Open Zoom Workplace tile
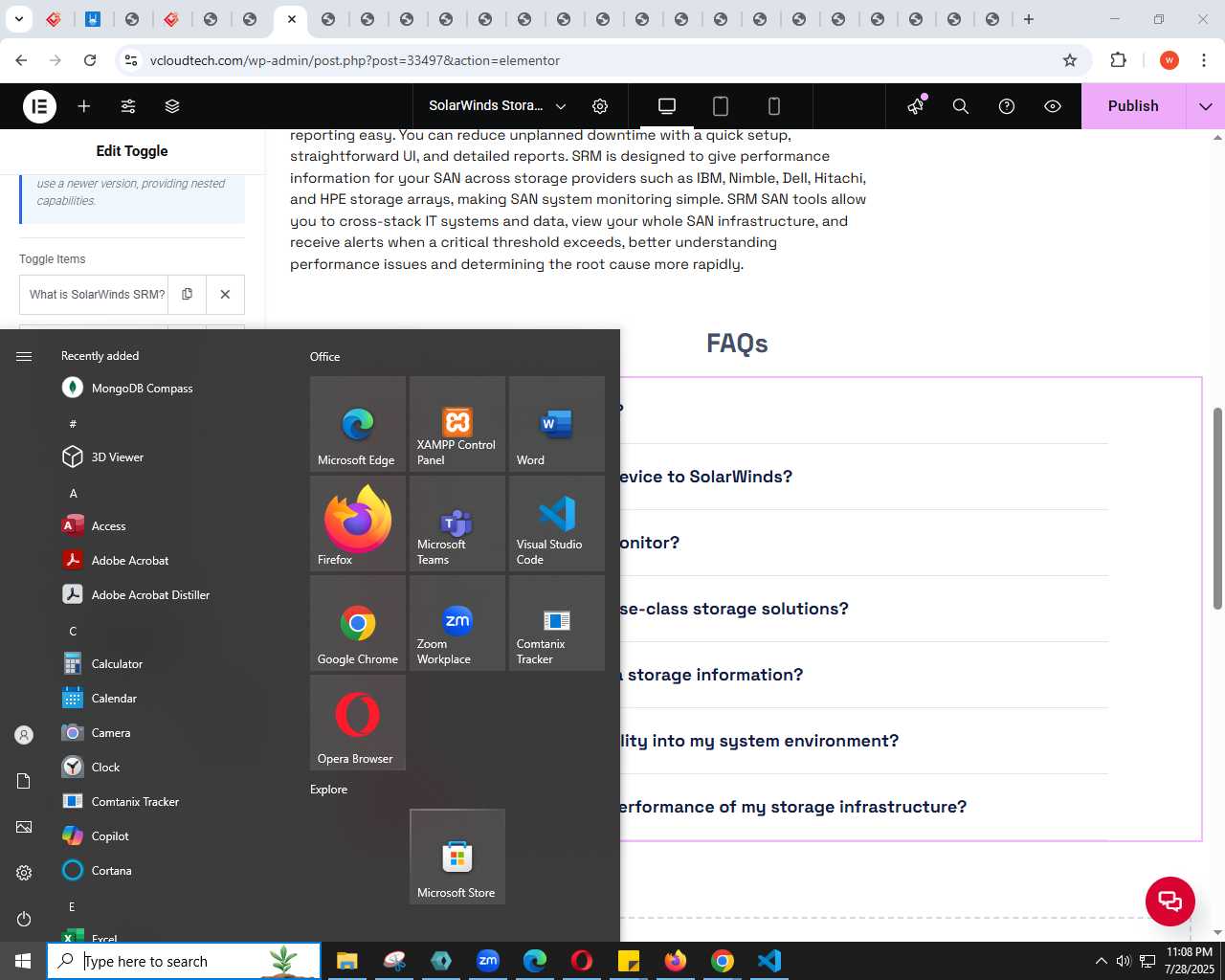1225x980 pixels. coord(457,623)
